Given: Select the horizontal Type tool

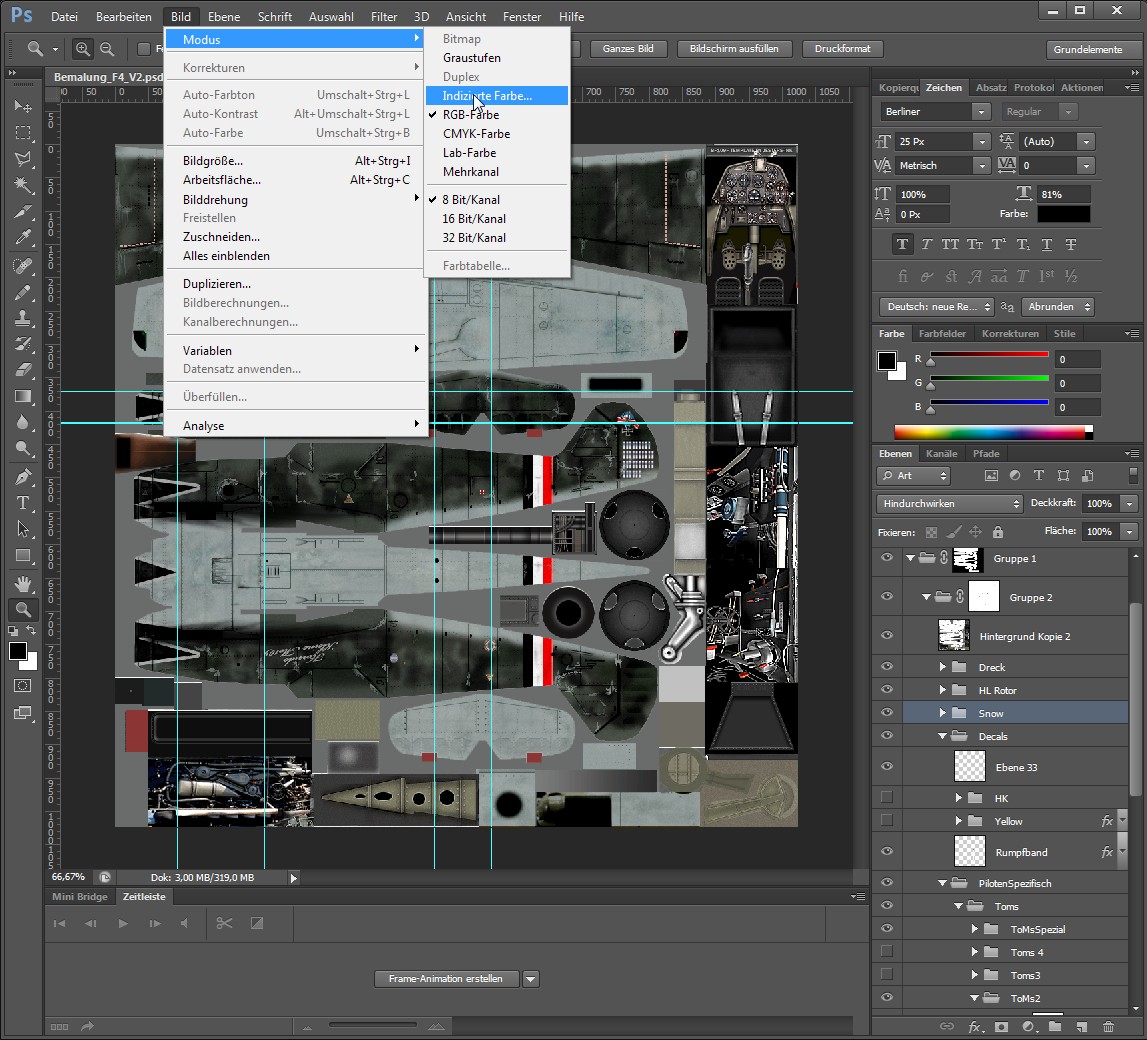Looking at the screenshot, I should pyautogui.click(x=22, y=503).
